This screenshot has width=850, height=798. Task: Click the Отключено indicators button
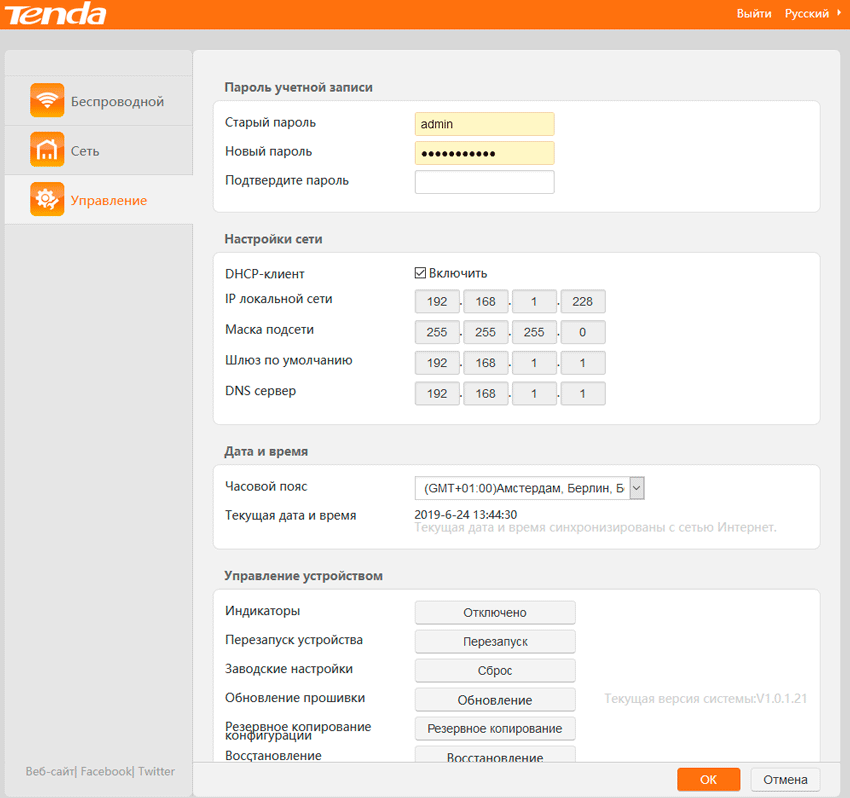[495, 613]
